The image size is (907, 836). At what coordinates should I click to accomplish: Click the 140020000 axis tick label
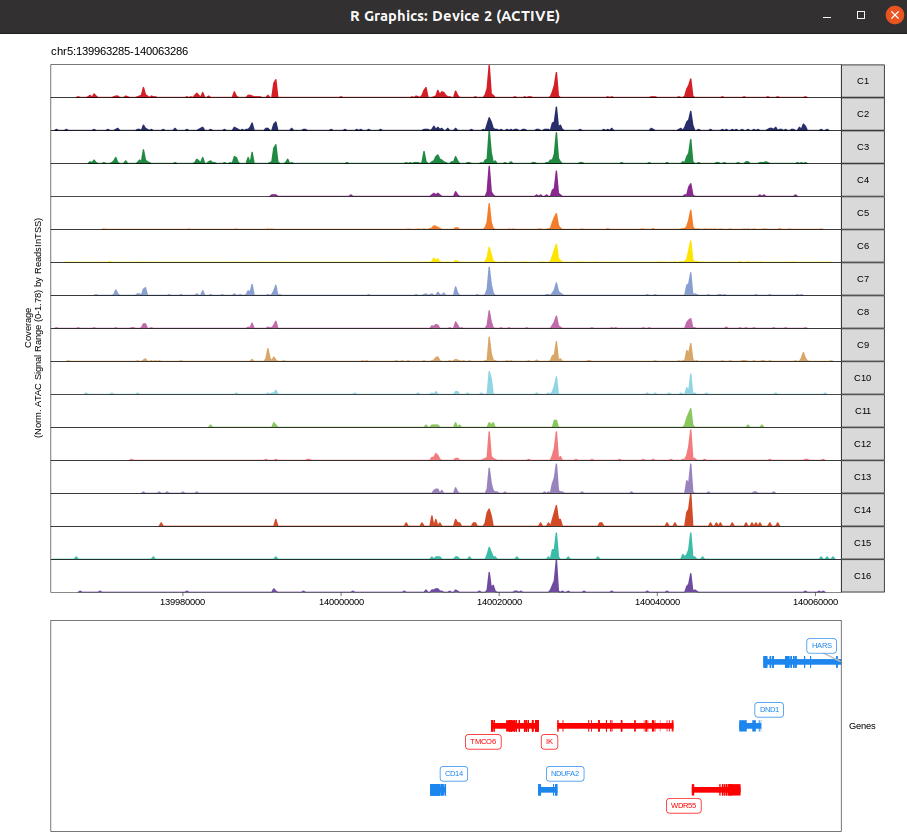[501, 603]
